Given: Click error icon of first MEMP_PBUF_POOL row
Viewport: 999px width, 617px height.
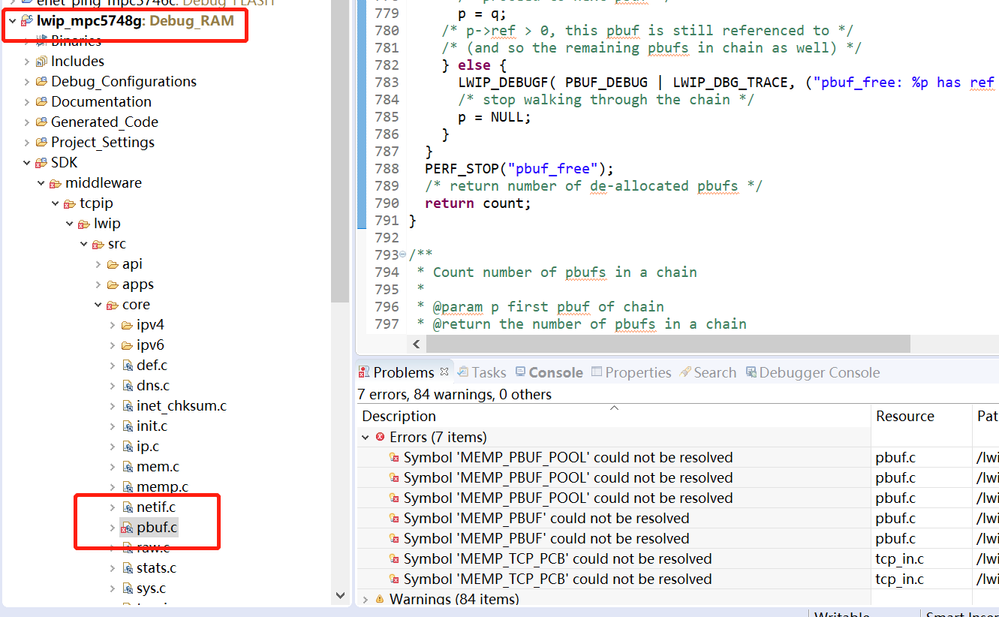Looking at the screenshot, I should tap(394, 458).
